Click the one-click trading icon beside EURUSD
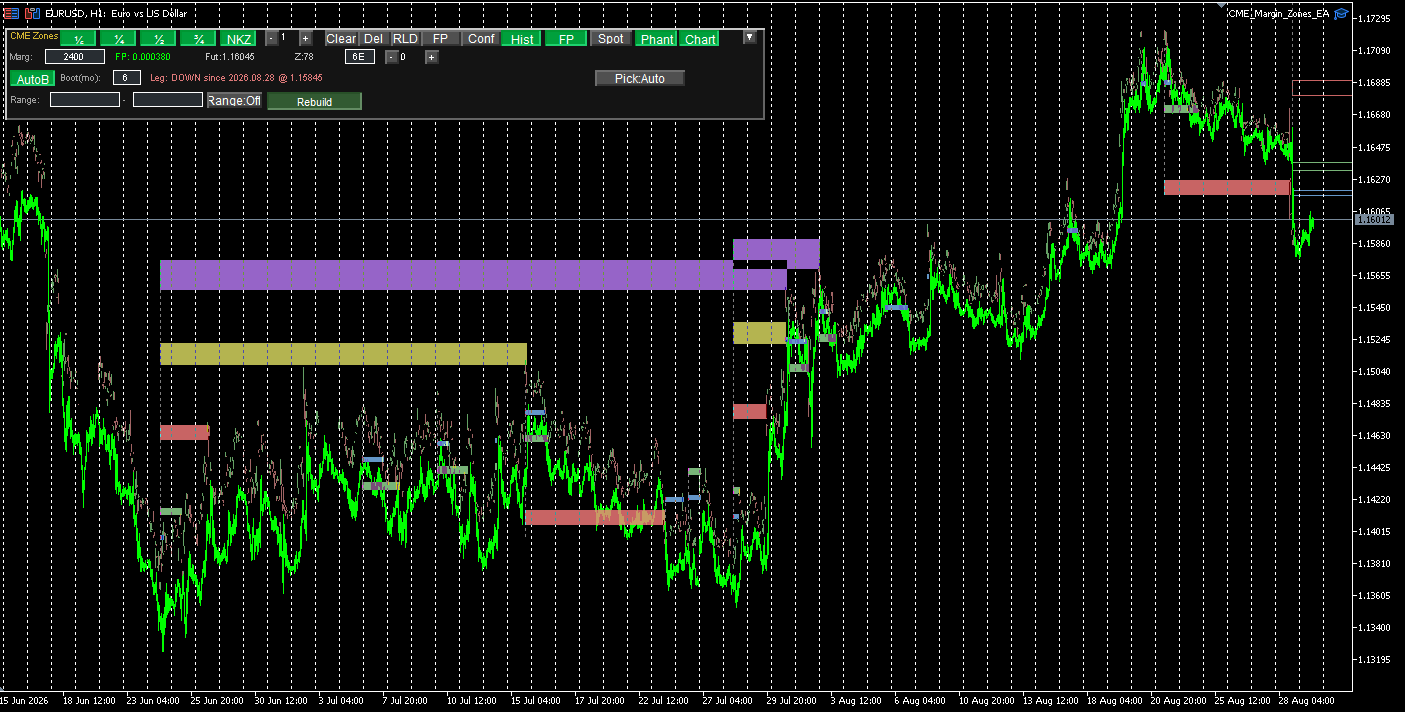Viewport: 1405px width, 712px height. pyautogui.click(x=11, y=13)
